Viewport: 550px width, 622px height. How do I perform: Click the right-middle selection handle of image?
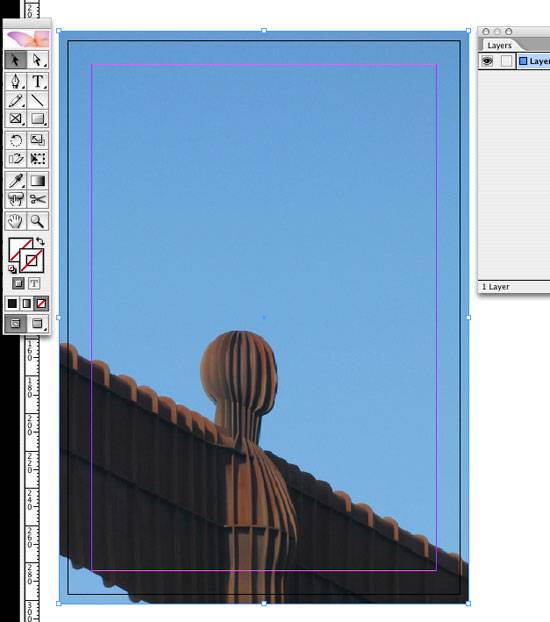(469, 317)
